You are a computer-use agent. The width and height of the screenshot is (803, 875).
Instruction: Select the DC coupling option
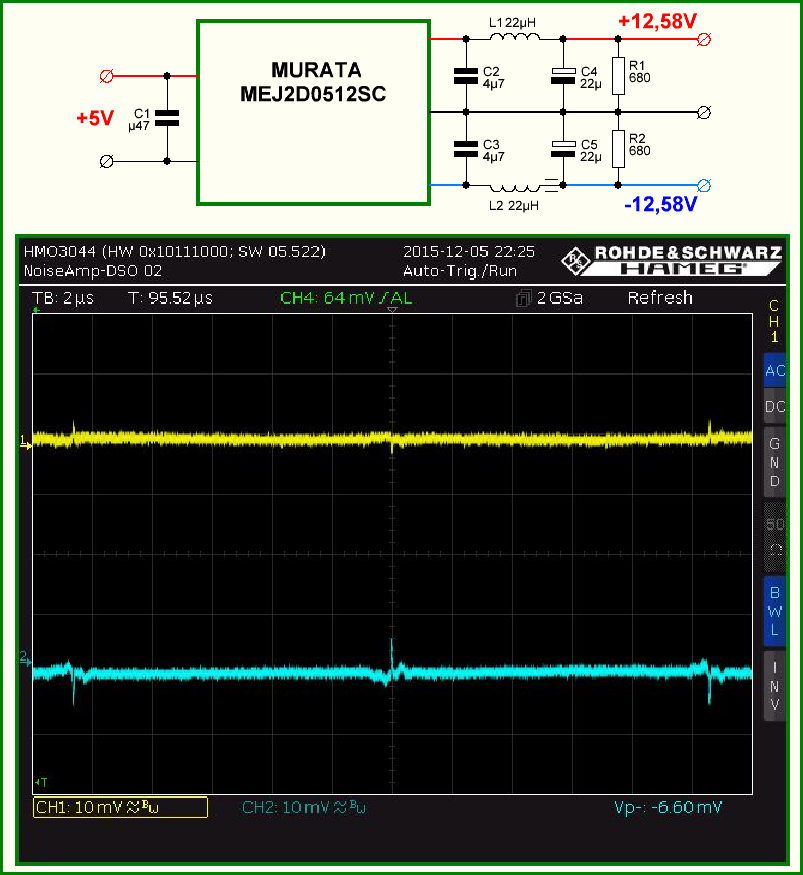coord(775,407)
